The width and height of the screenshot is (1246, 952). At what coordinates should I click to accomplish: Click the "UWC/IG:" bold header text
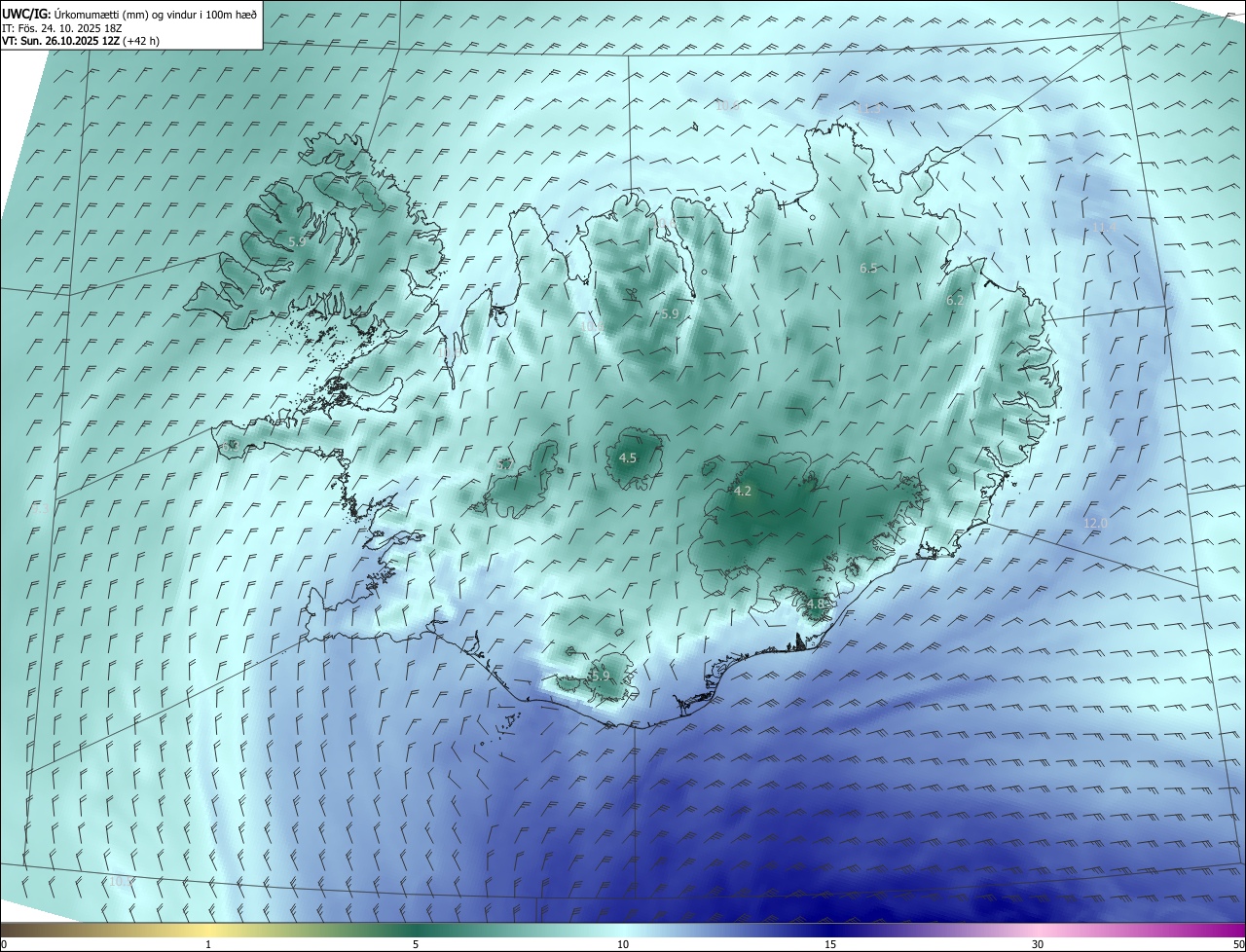[27, 13]
